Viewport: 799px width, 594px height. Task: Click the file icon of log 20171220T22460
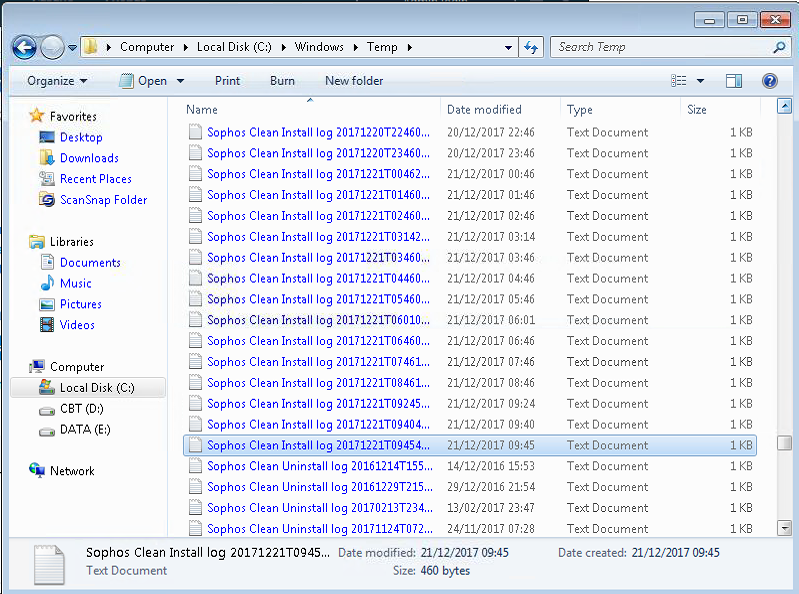[195, 132]
